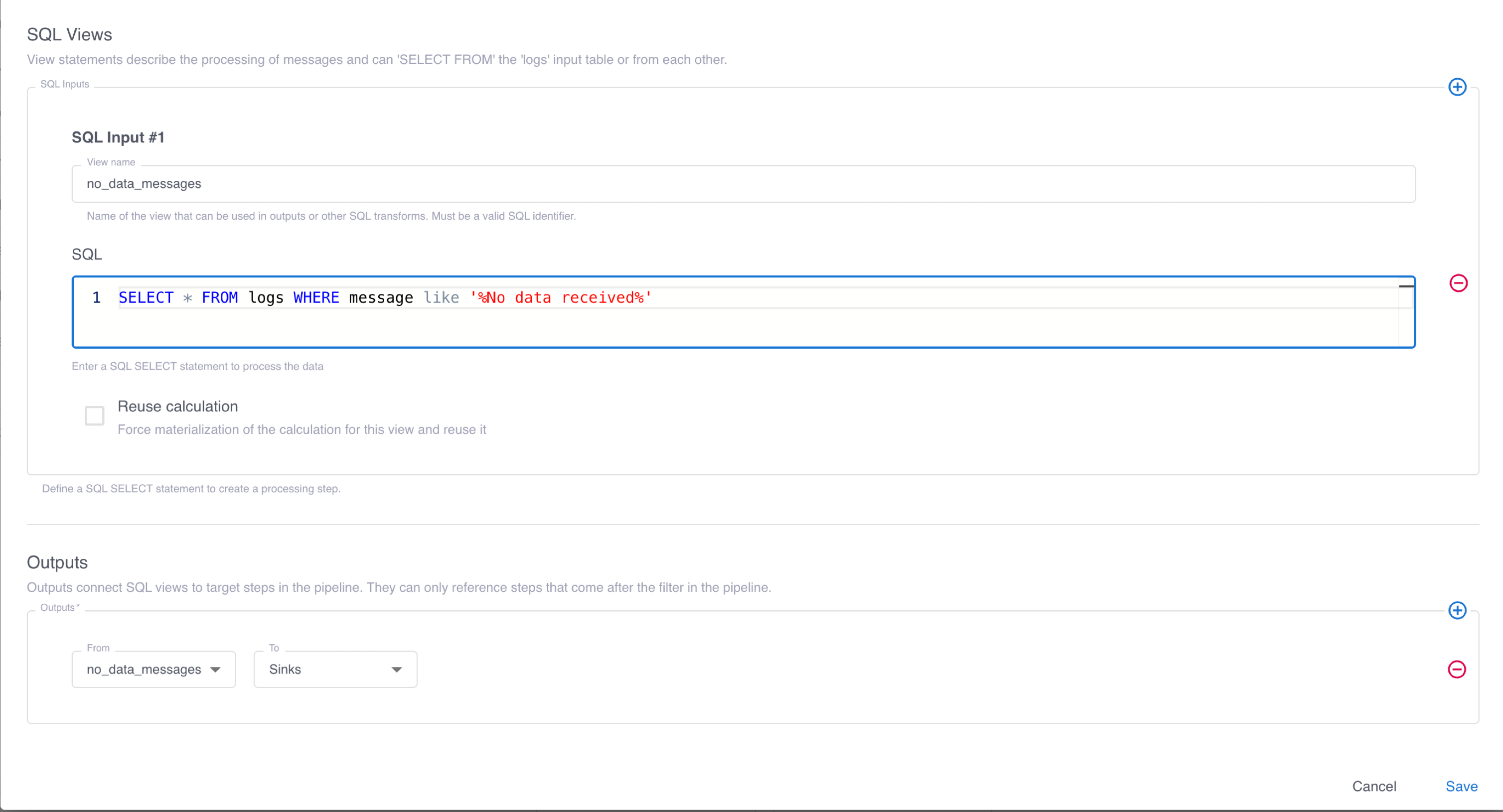Click the plus icon in Outputs section
This screenshot has width=1503, height=812.
[1458, 610]
